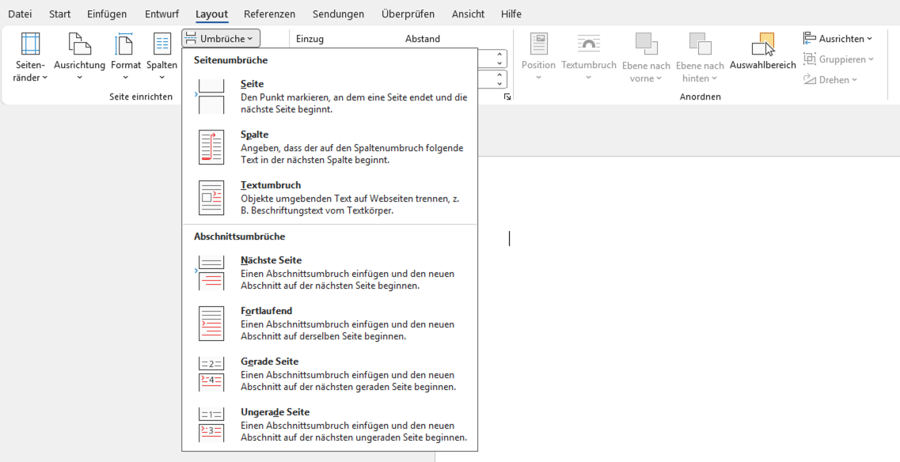
Task: Switch to the Entwurf tab
Action: click(162, 14)
